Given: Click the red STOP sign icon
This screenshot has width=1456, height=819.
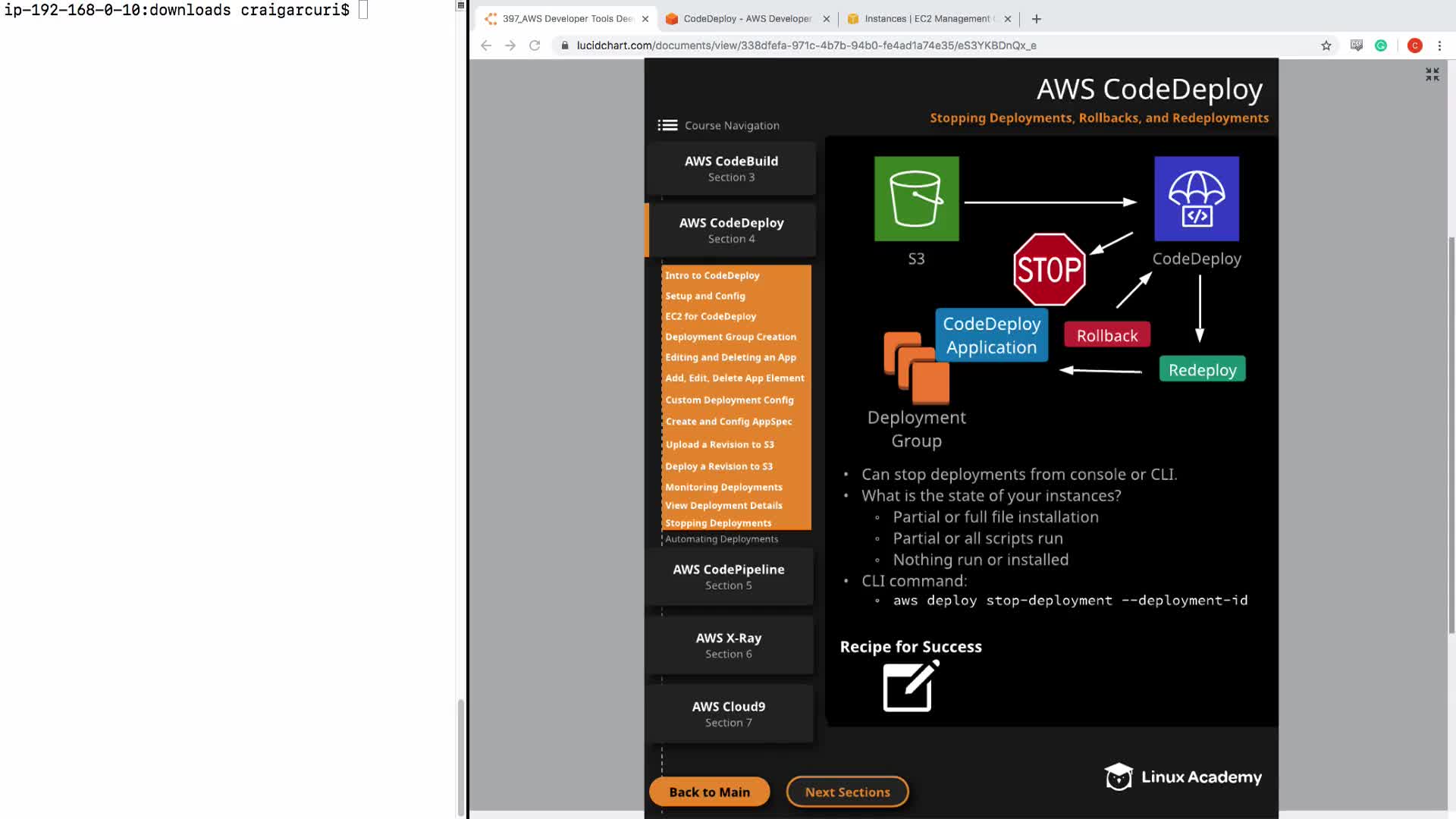Looking at the screenshot, I should coord(1049,269).
